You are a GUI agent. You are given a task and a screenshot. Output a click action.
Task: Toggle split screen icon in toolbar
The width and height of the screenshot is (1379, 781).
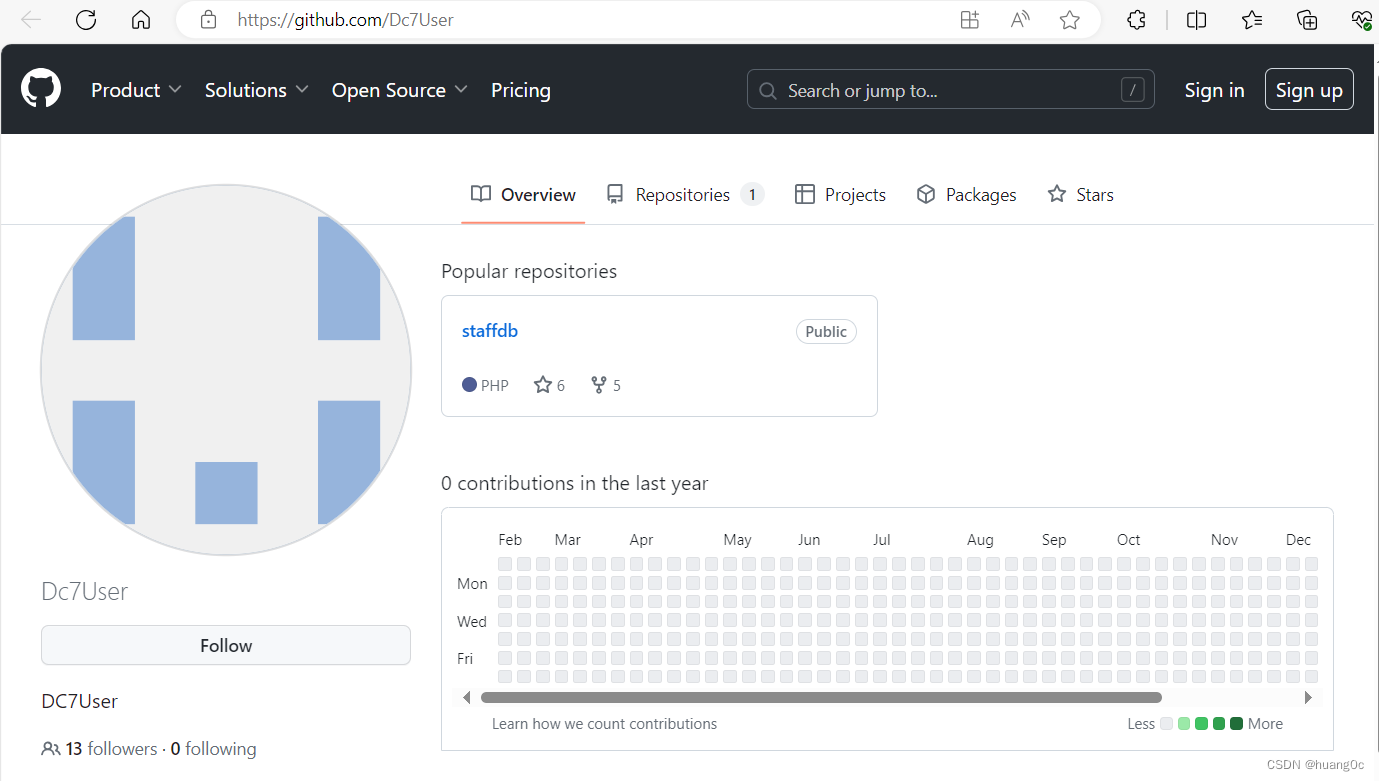point(1196,20)
